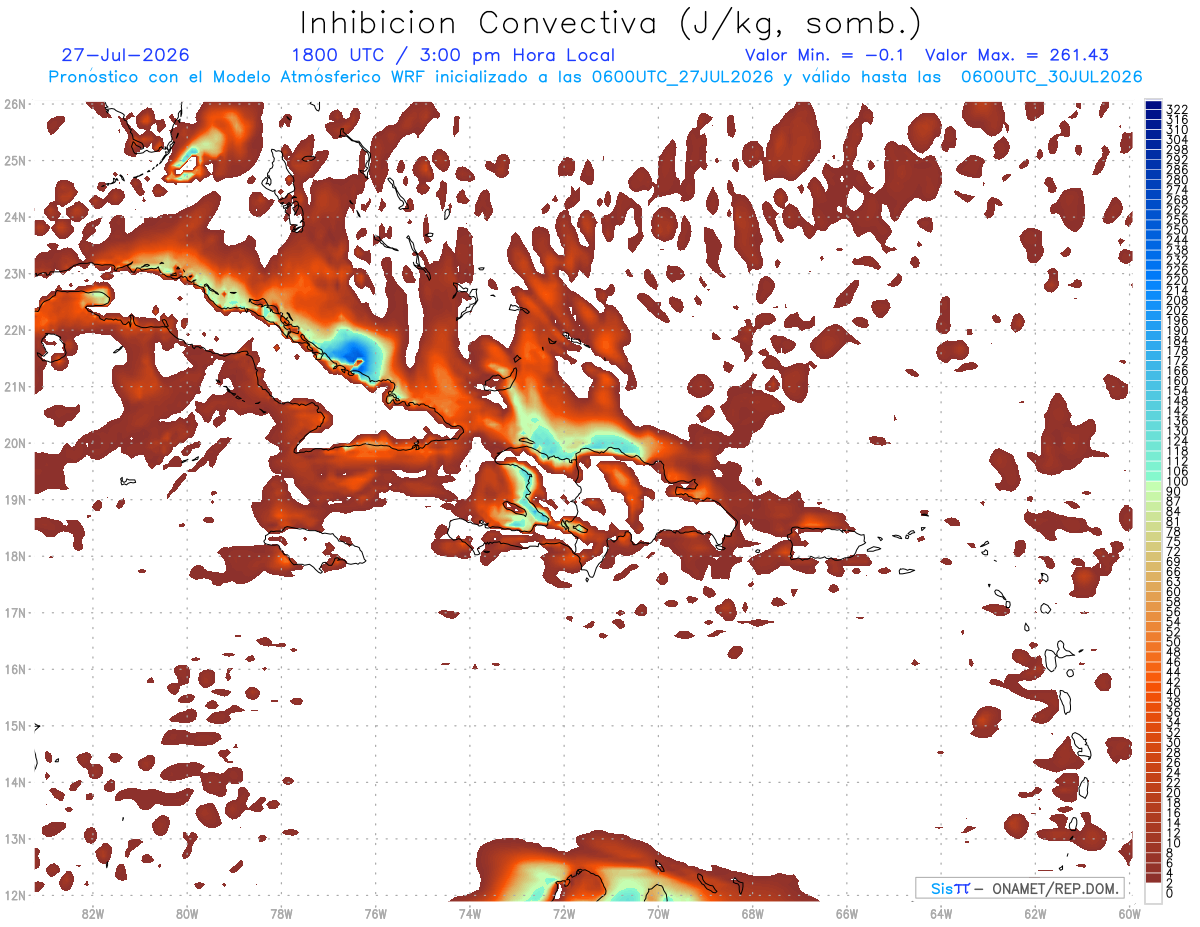This screenshot has width=1200, height=927.
Task: Click the longitude label '74W'
Action: click(x=469, y=913)
